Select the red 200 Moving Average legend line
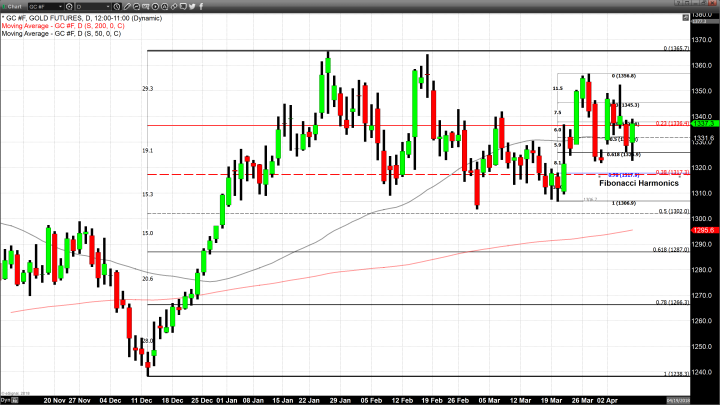This screenshot has width=720, height=405. point(62,25)
